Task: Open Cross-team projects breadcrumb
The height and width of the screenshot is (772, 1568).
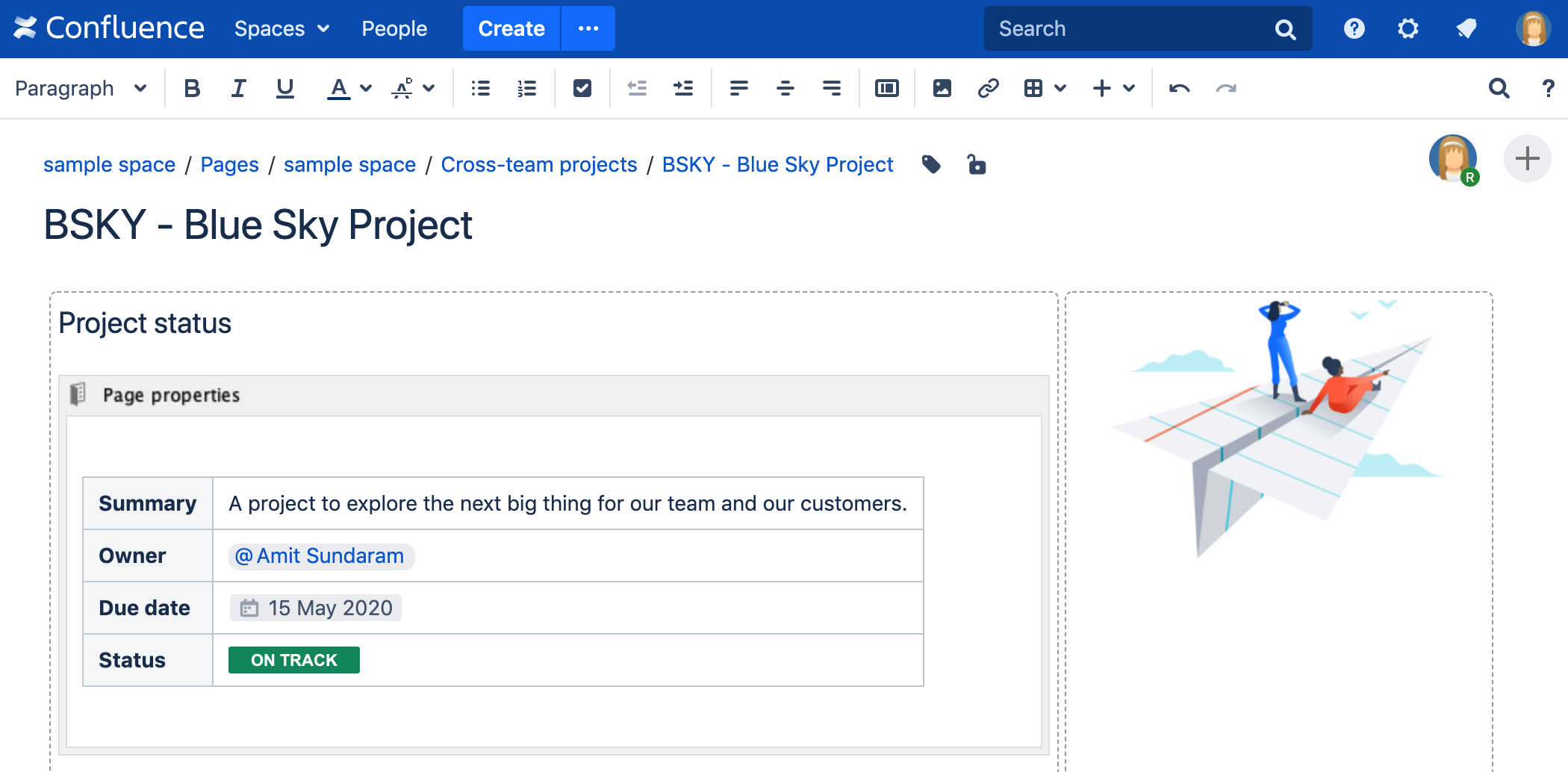Action: [x=539, y=164]
